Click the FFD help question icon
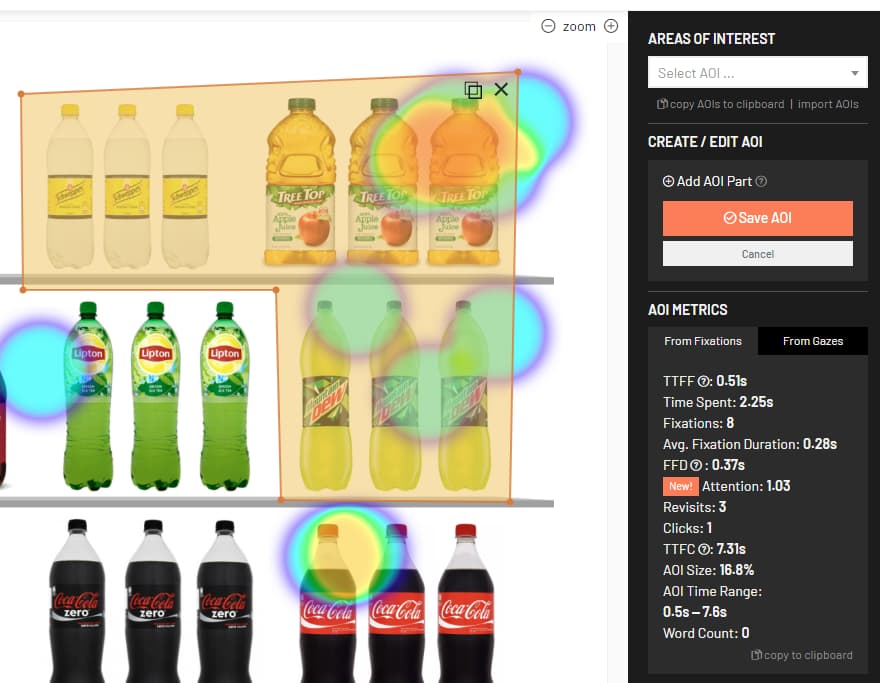The height and width of the screenshot is (683, 880). pyautogui.click(x=696, y=465)
